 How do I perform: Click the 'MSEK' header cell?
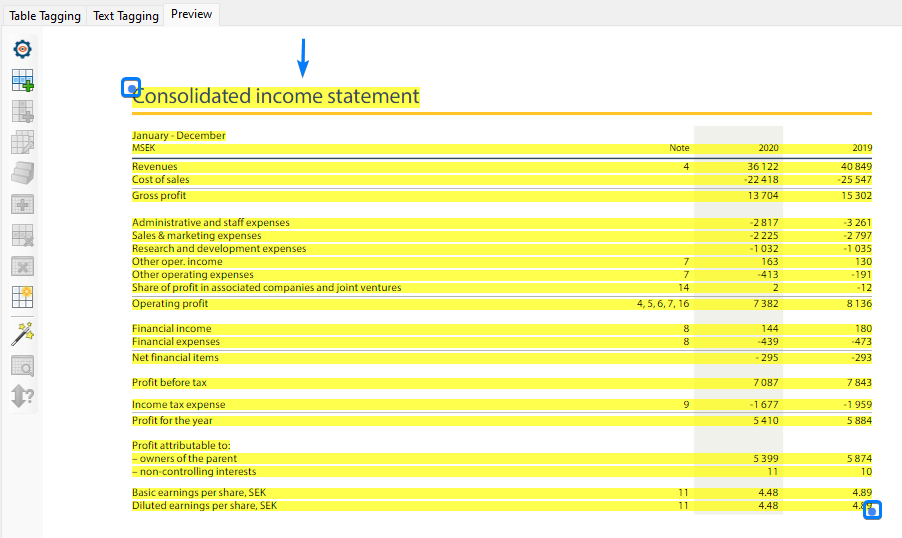tap(143, 148)
